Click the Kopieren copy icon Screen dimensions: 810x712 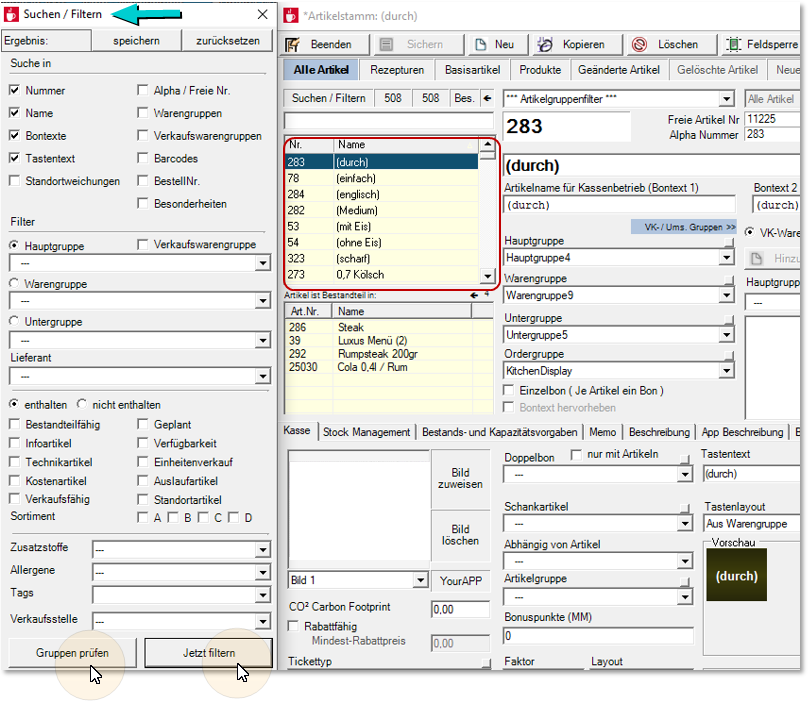[x=544, y=45]
